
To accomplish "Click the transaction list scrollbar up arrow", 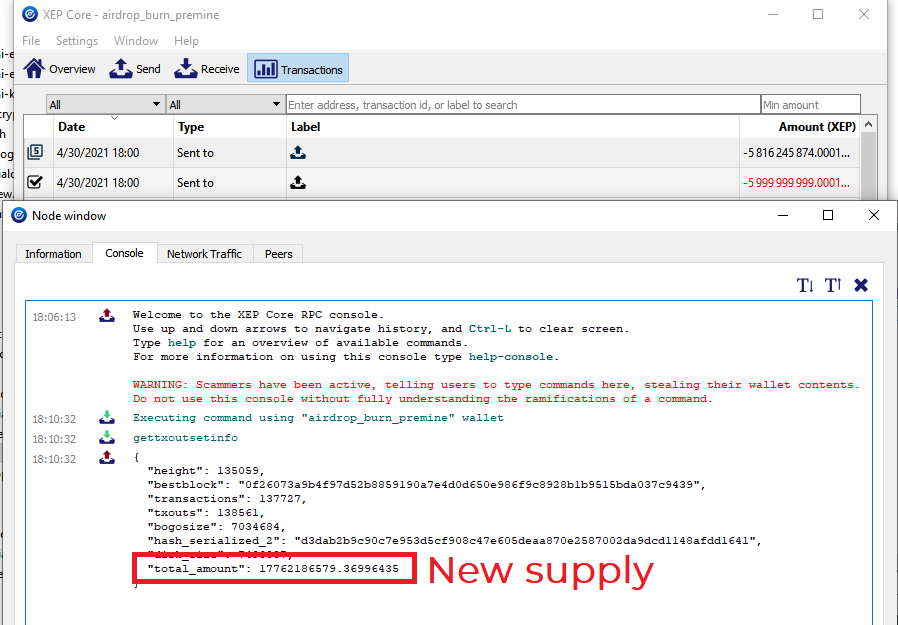I will [868, 124].
